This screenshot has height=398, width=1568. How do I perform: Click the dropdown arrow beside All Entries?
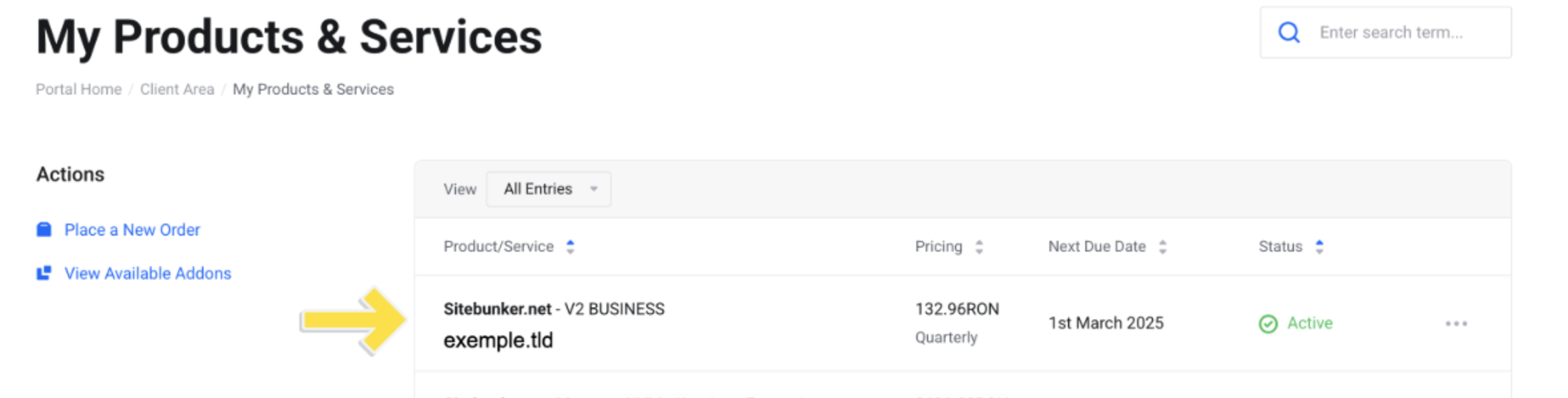594,189
